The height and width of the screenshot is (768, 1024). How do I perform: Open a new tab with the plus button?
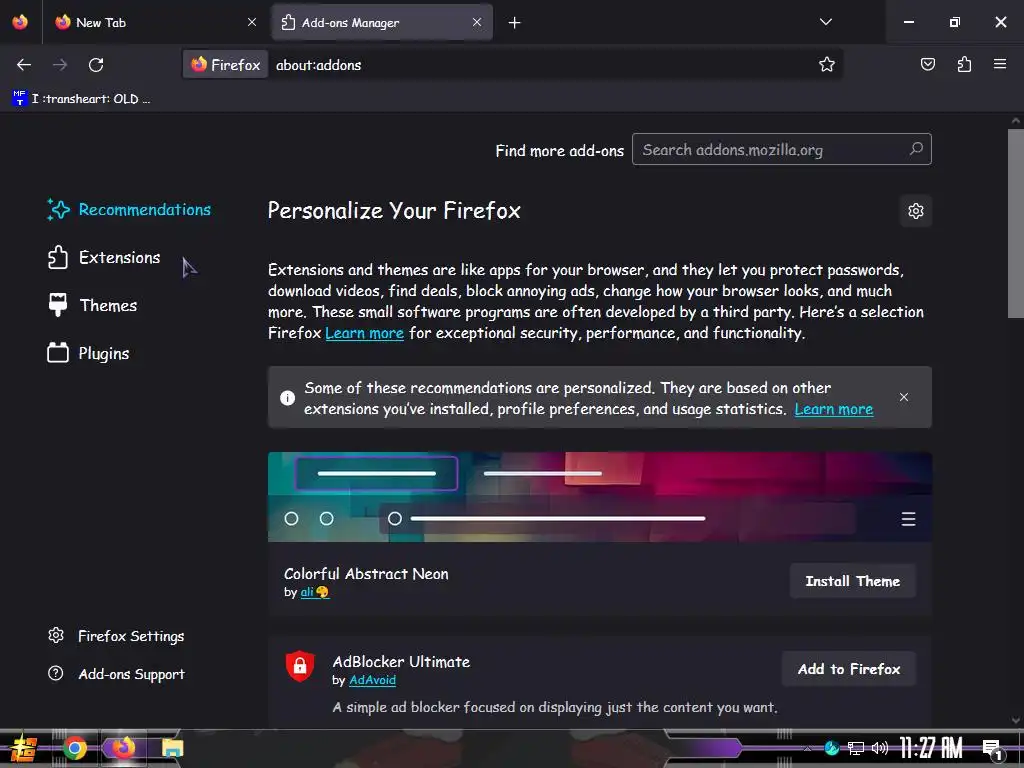pyautogui.click(x=515, y=23)
